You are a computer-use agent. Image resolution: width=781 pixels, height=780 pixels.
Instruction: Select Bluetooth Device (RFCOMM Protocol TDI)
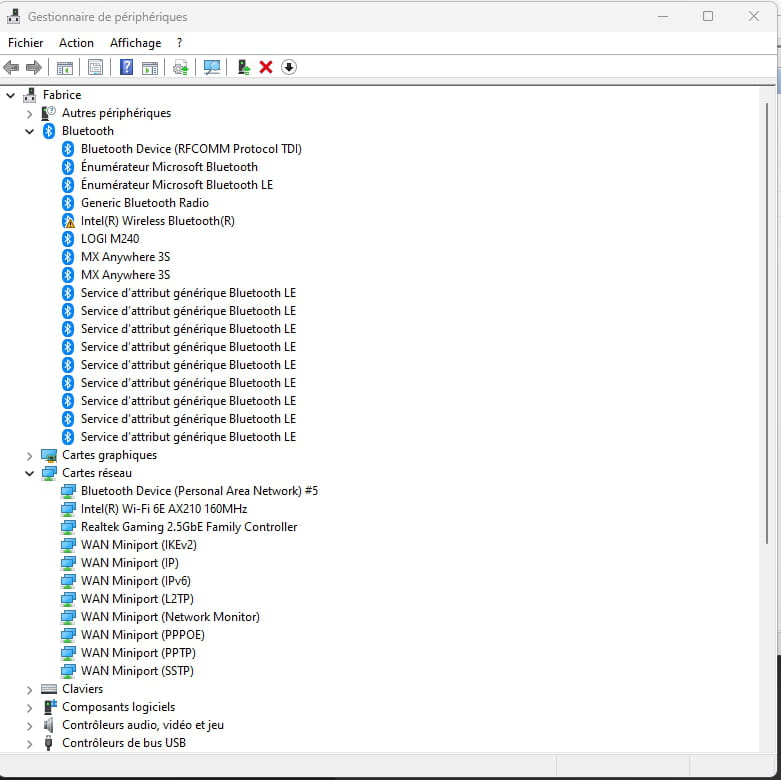click(x=191, y=149)
